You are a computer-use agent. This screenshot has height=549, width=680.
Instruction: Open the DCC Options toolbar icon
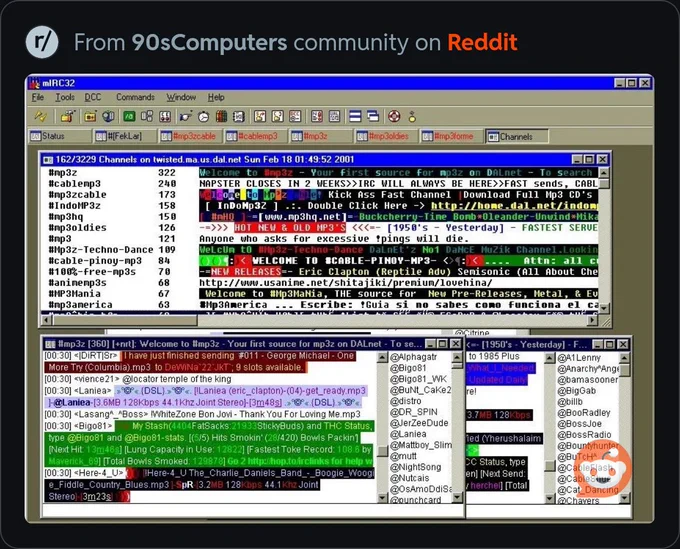click(295, 116)
